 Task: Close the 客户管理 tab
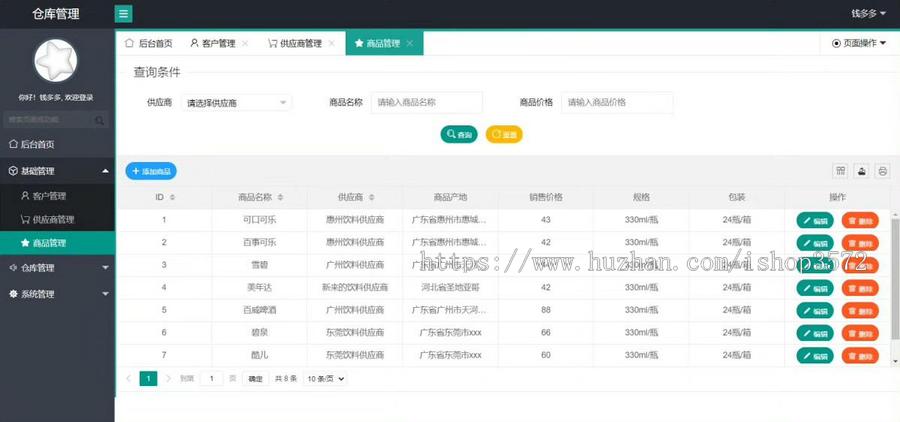tap(245, 43)
